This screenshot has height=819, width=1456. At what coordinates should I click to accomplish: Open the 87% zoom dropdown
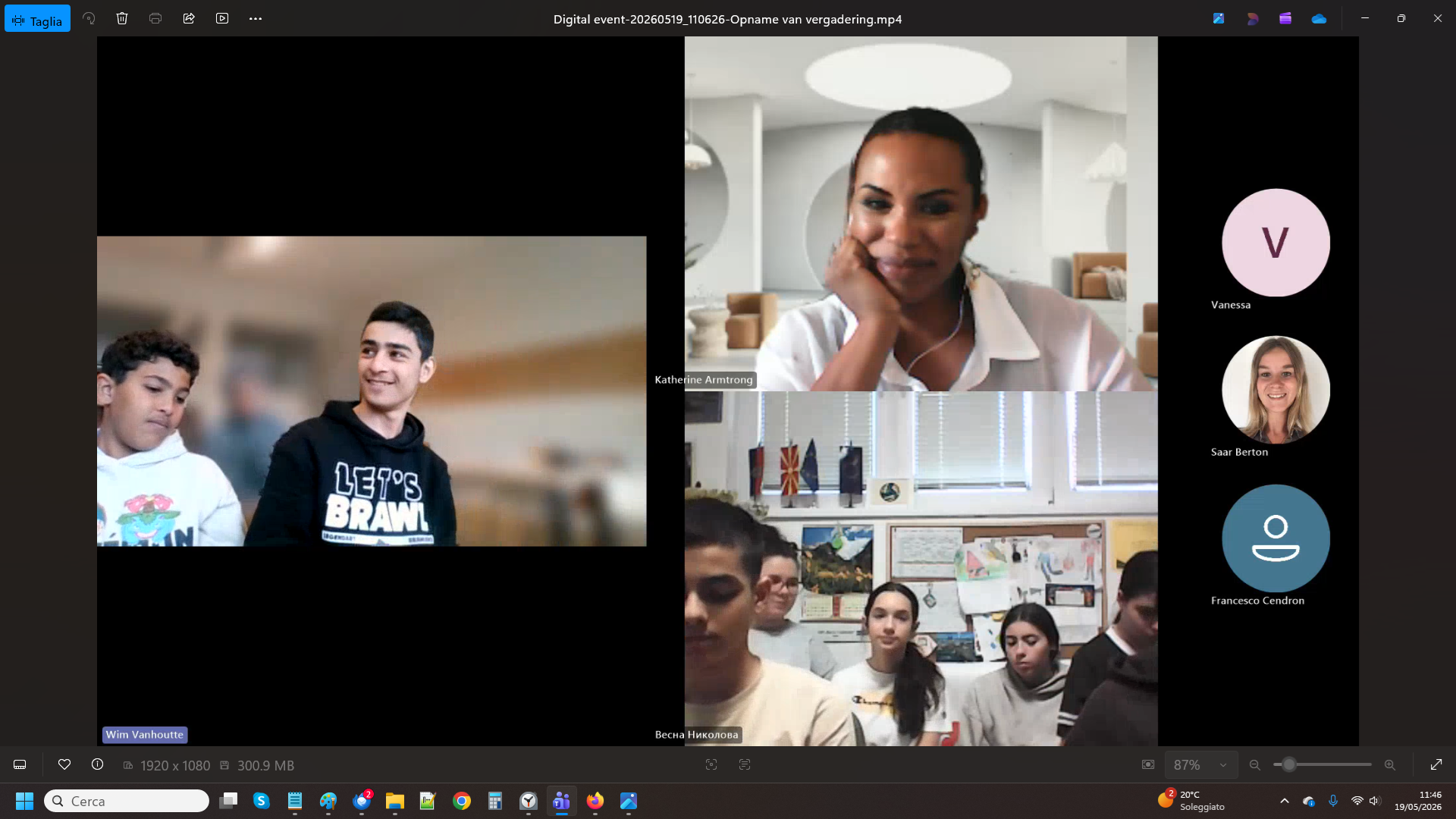(x=1201, y=765)
